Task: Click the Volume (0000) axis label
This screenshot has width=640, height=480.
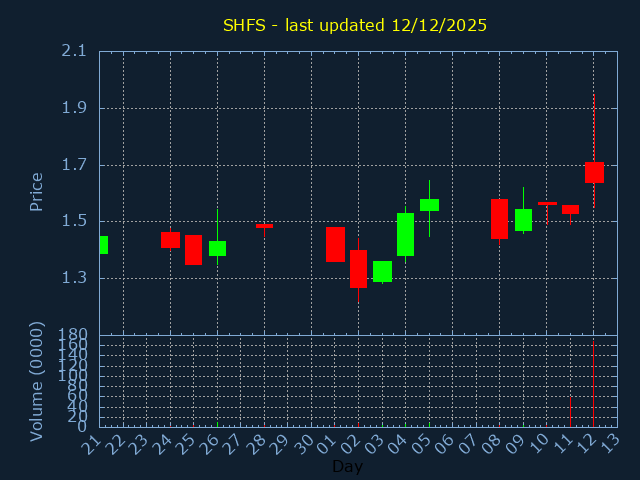Action: (x=37, y=381)
